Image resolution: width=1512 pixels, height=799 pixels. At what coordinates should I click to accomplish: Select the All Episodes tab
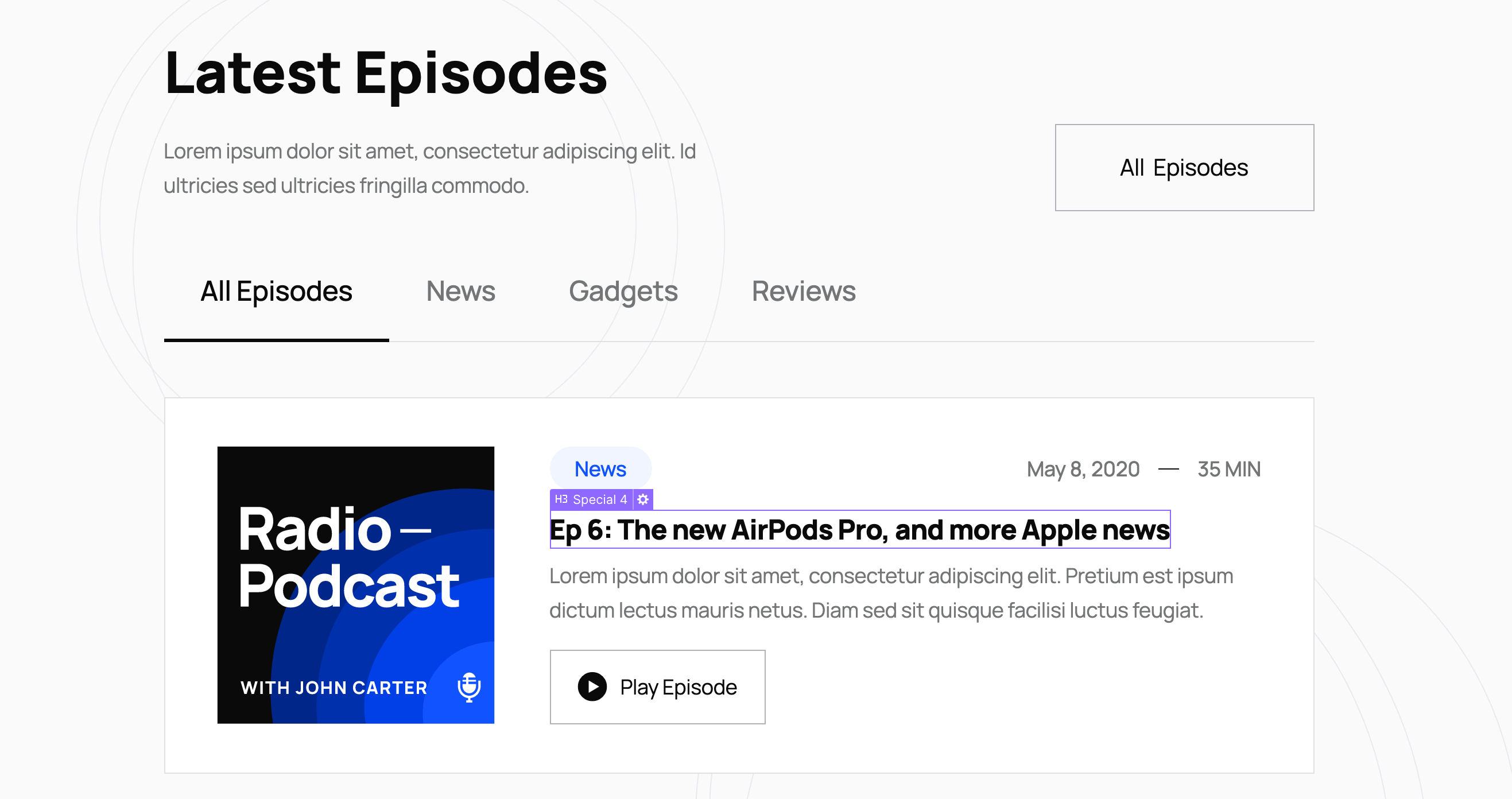[x=277, y=291]
